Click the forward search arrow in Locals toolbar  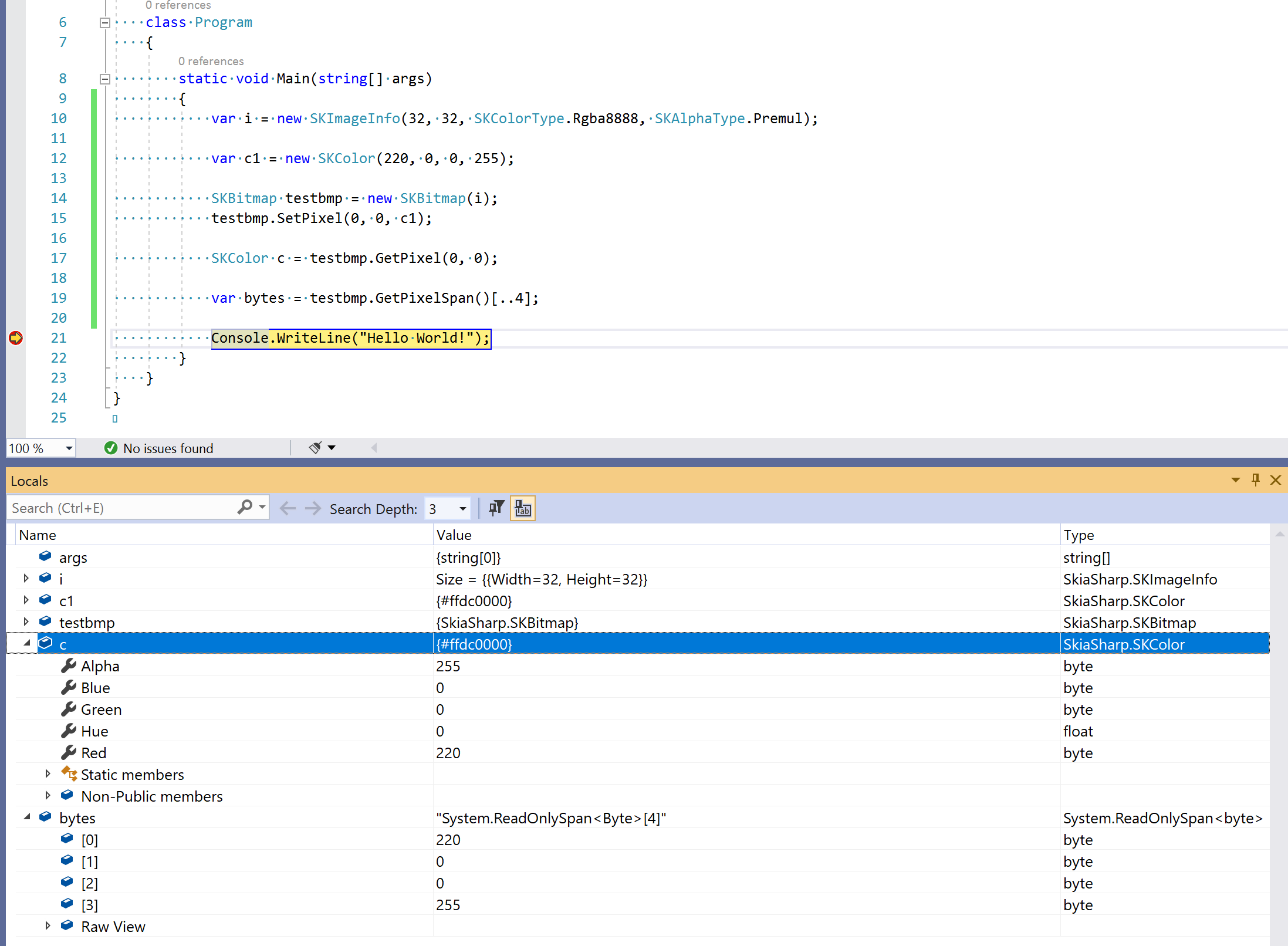(x=312, y=508)
